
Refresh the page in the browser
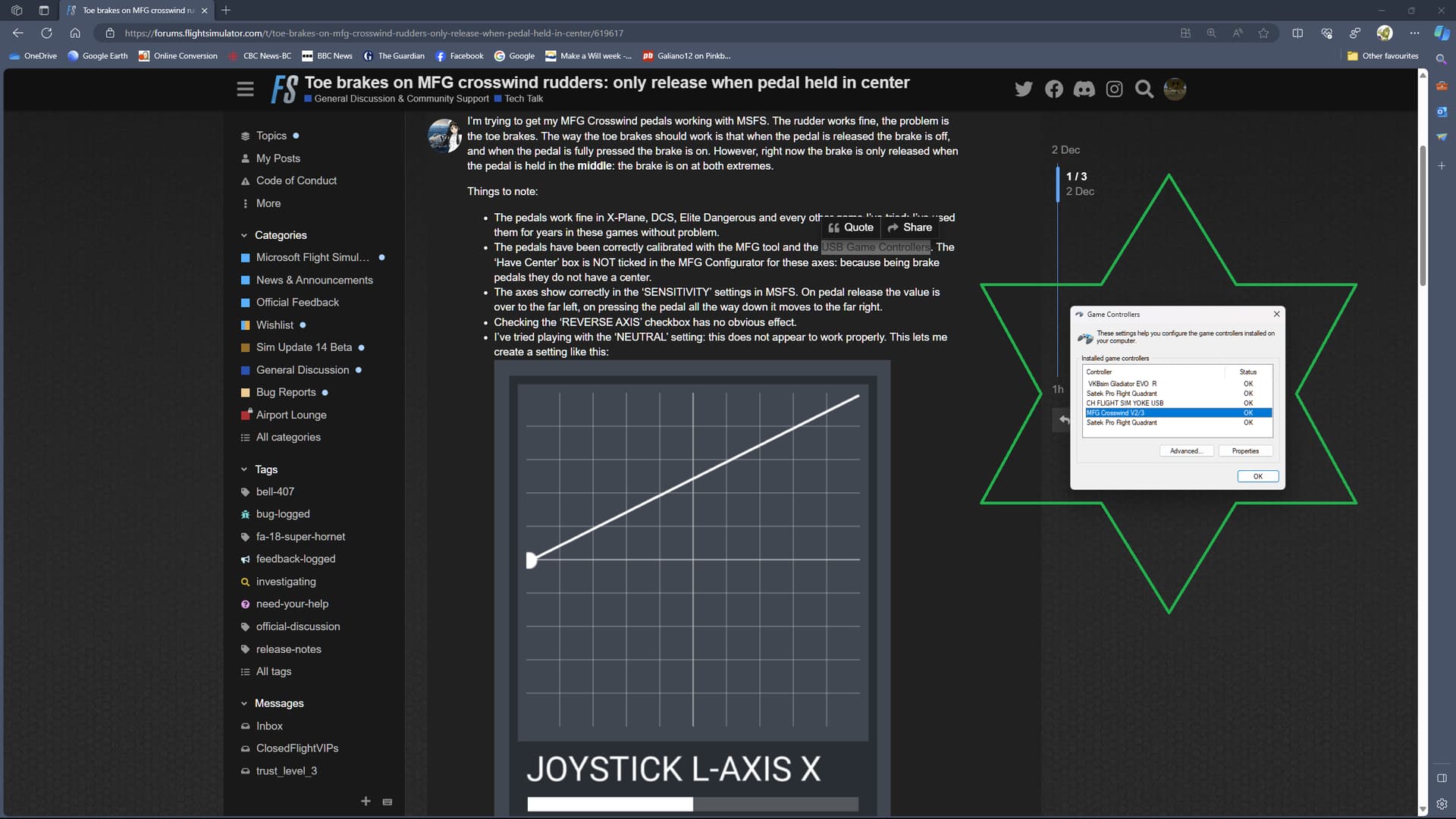coord(46,33)
